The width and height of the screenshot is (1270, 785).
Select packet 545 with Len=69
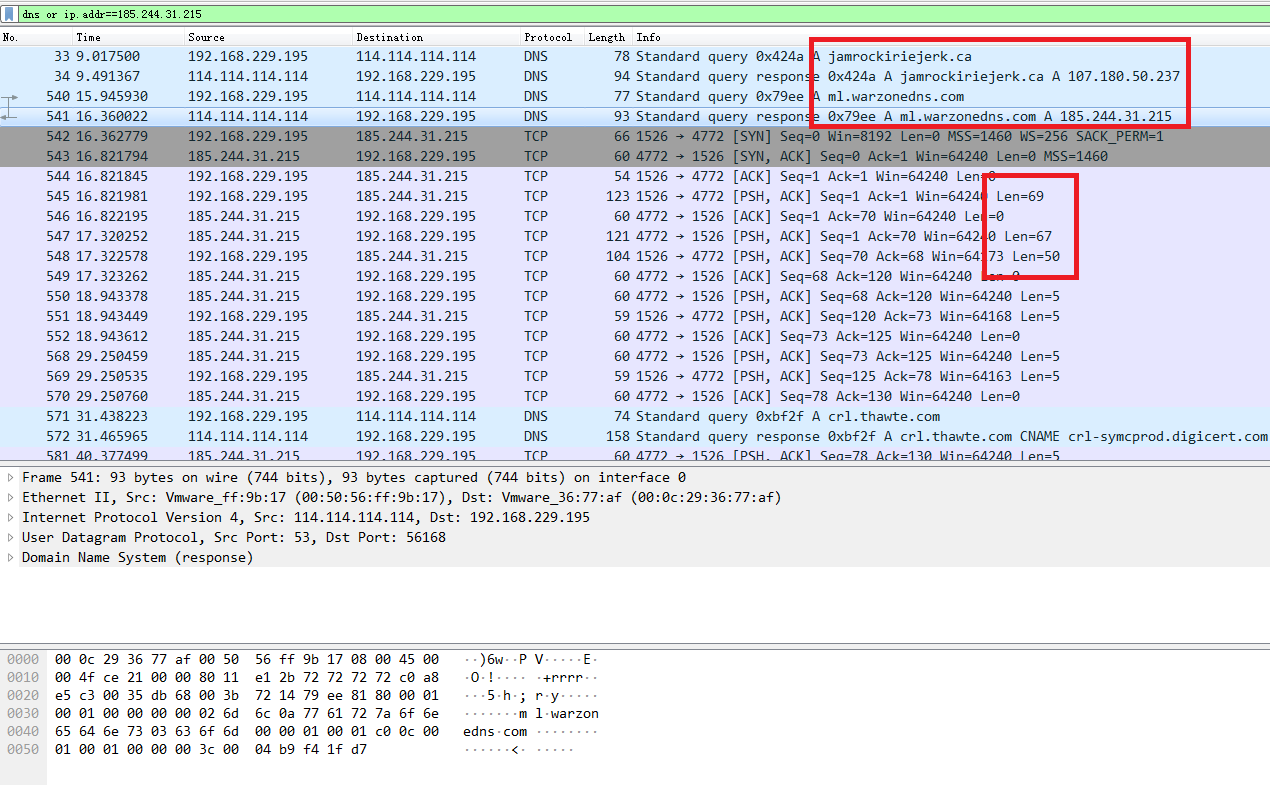[x=635, y=196]
